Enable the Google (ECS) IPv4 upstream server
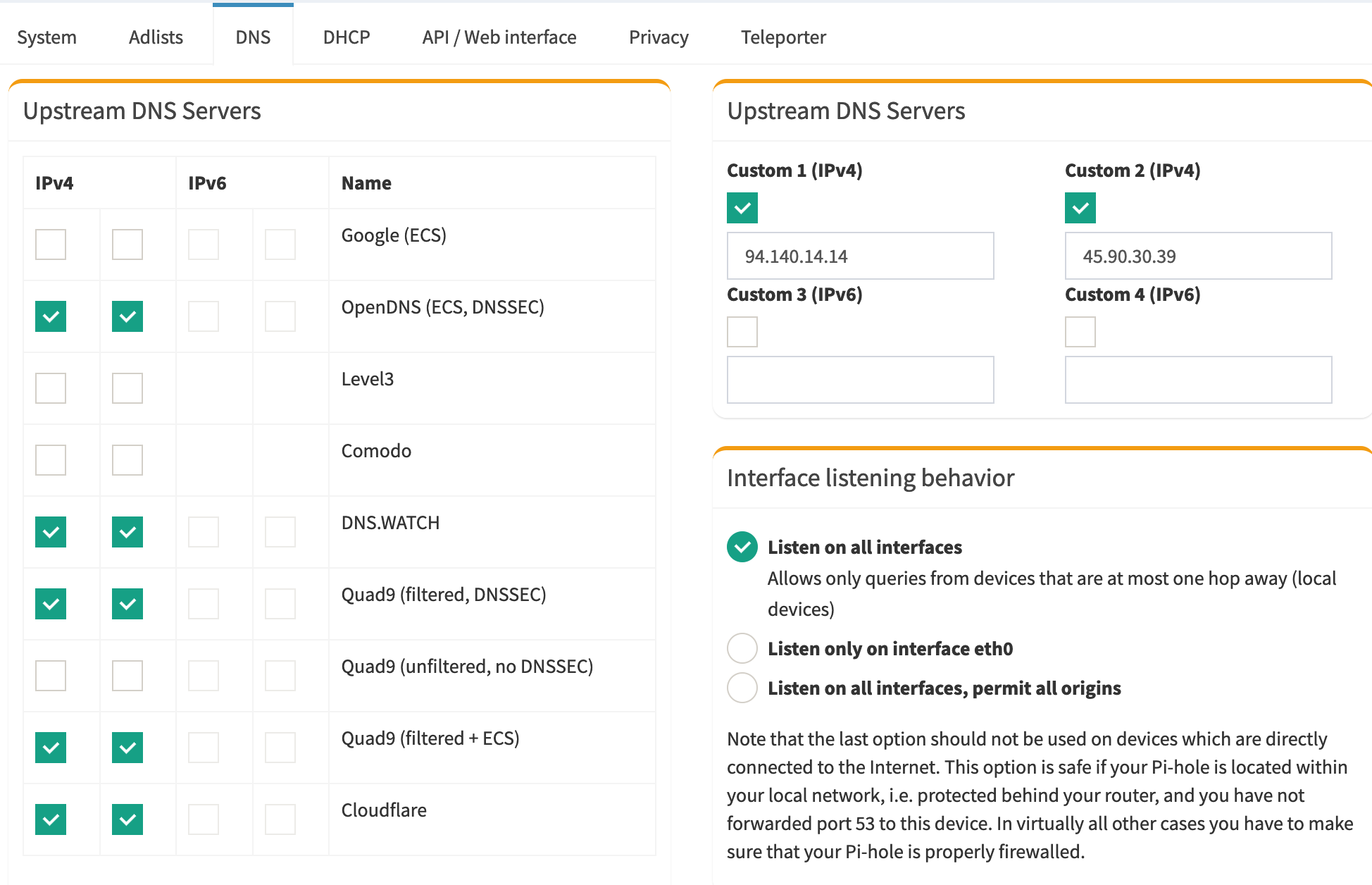Image resolution: width=1372 pixels, height=885 pixels. [x=50, y=245]
